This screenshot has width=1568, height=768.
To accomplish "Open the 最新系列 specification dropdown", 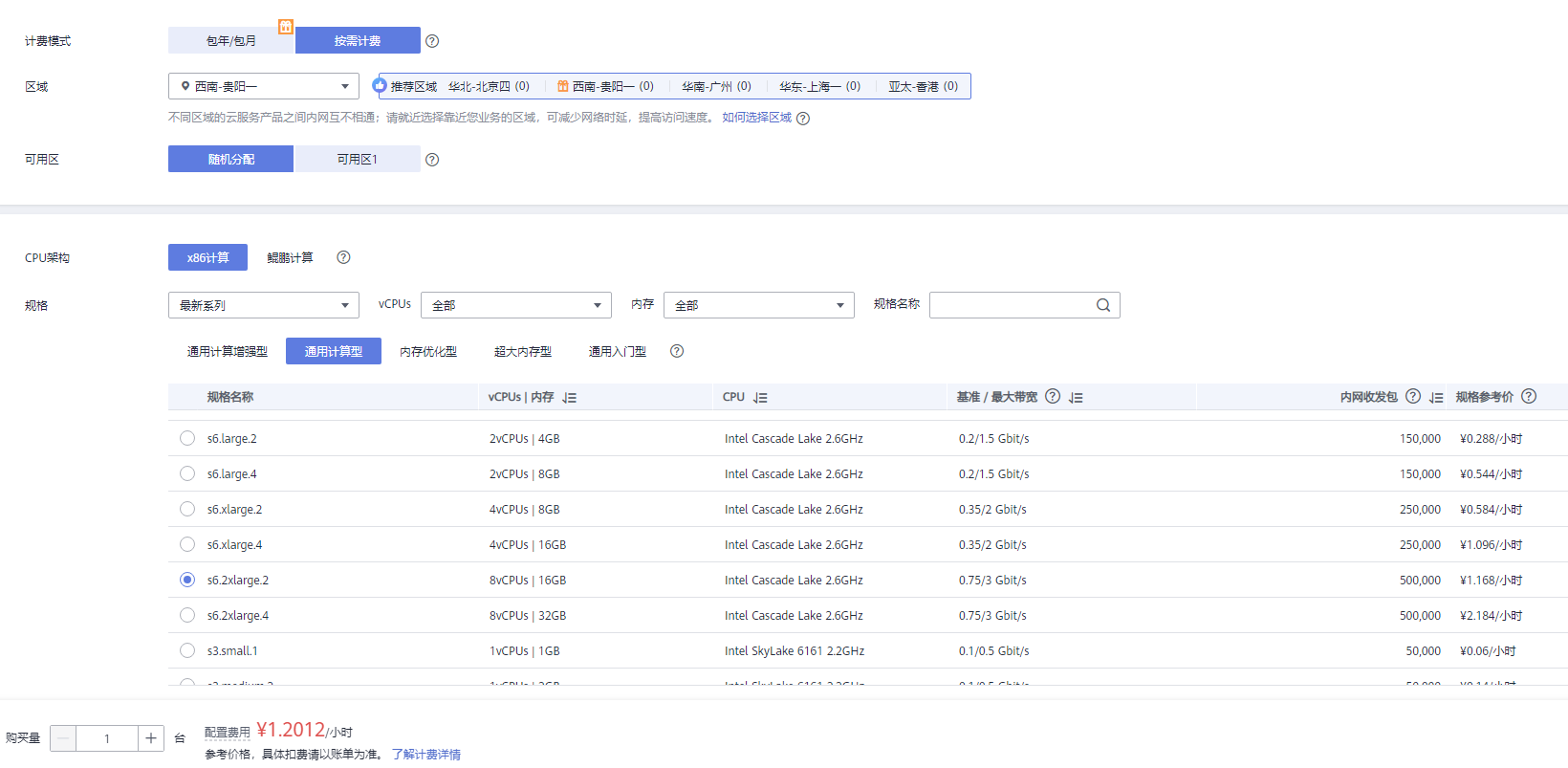I will tap(264, 305).
